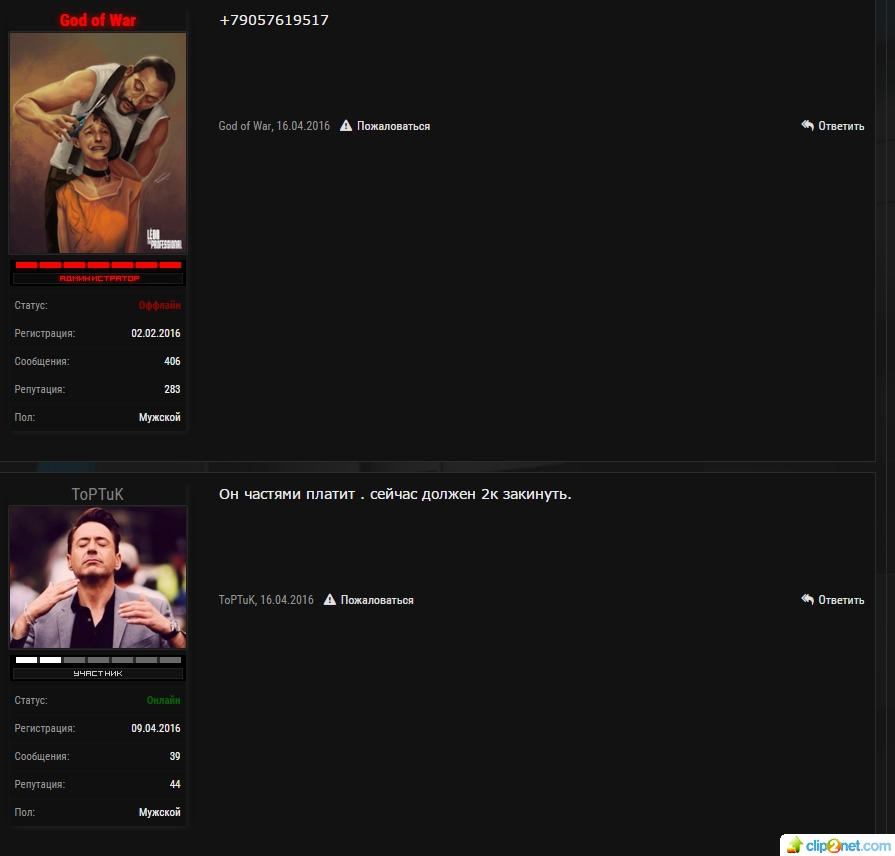The width and height of the screenshot is (895, 856).
Task: Report ToPTuK's post via 'Пожаловаться' text
Action: 377,600
